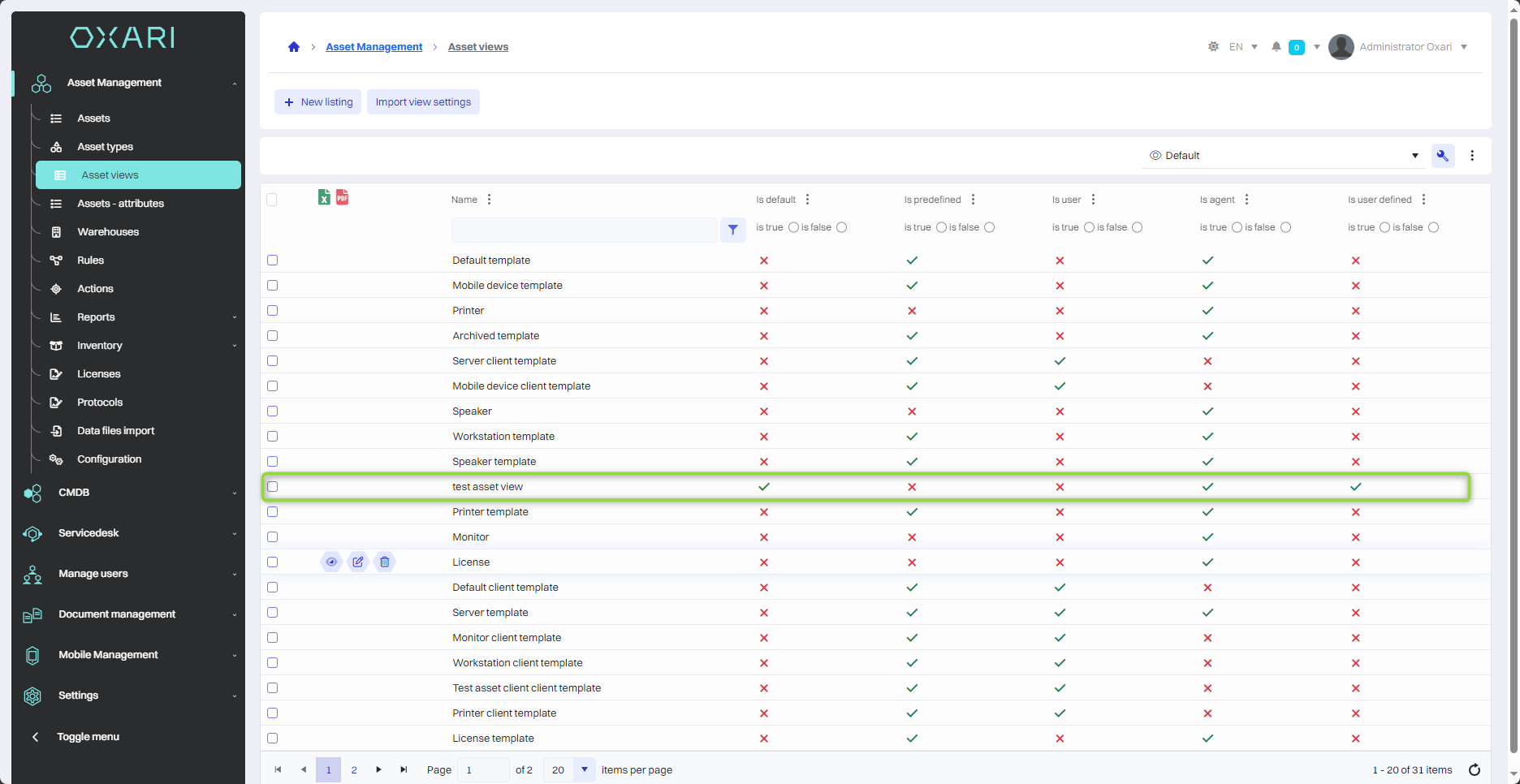This screenshot has height=784, width=1520.
Task: Export the list to PDF
Action: pyautogui.click(x=343, y=197)
